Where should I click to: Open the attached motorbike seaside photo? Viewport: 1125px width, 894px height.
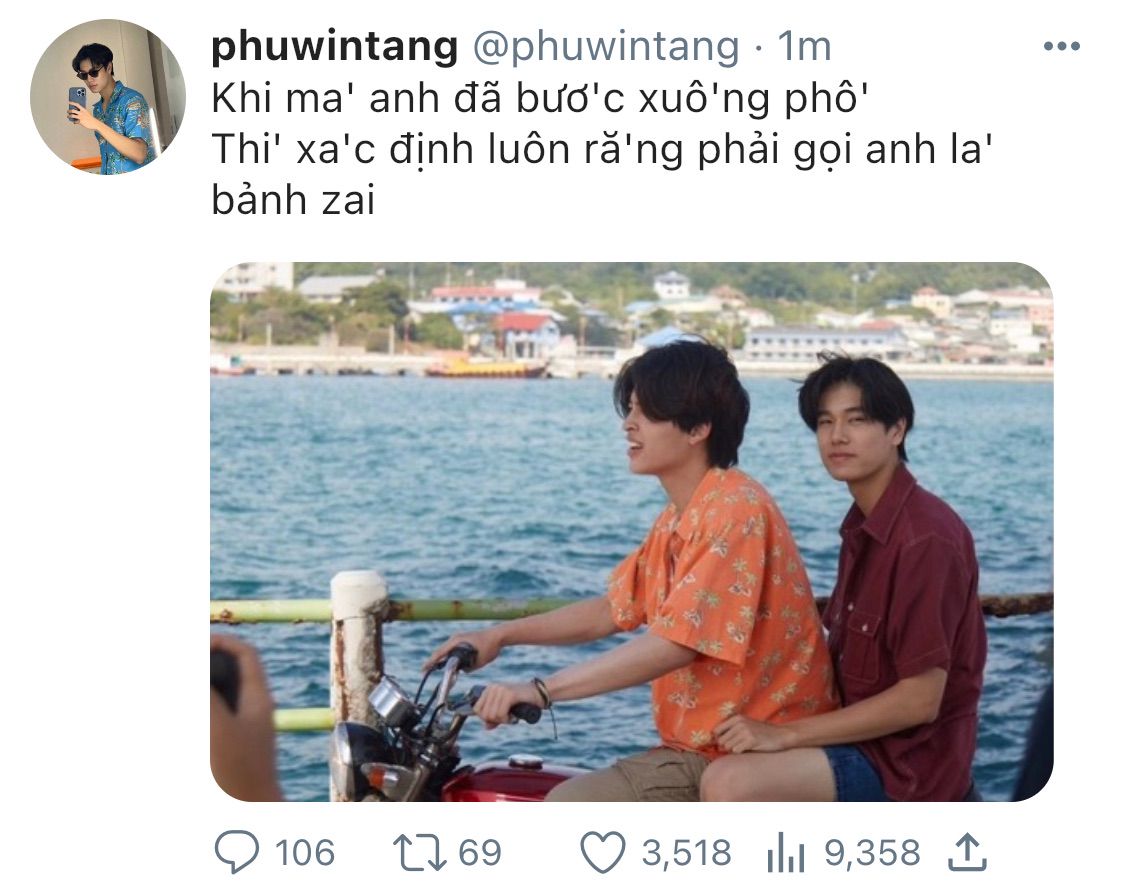click(x=631, y=532)
